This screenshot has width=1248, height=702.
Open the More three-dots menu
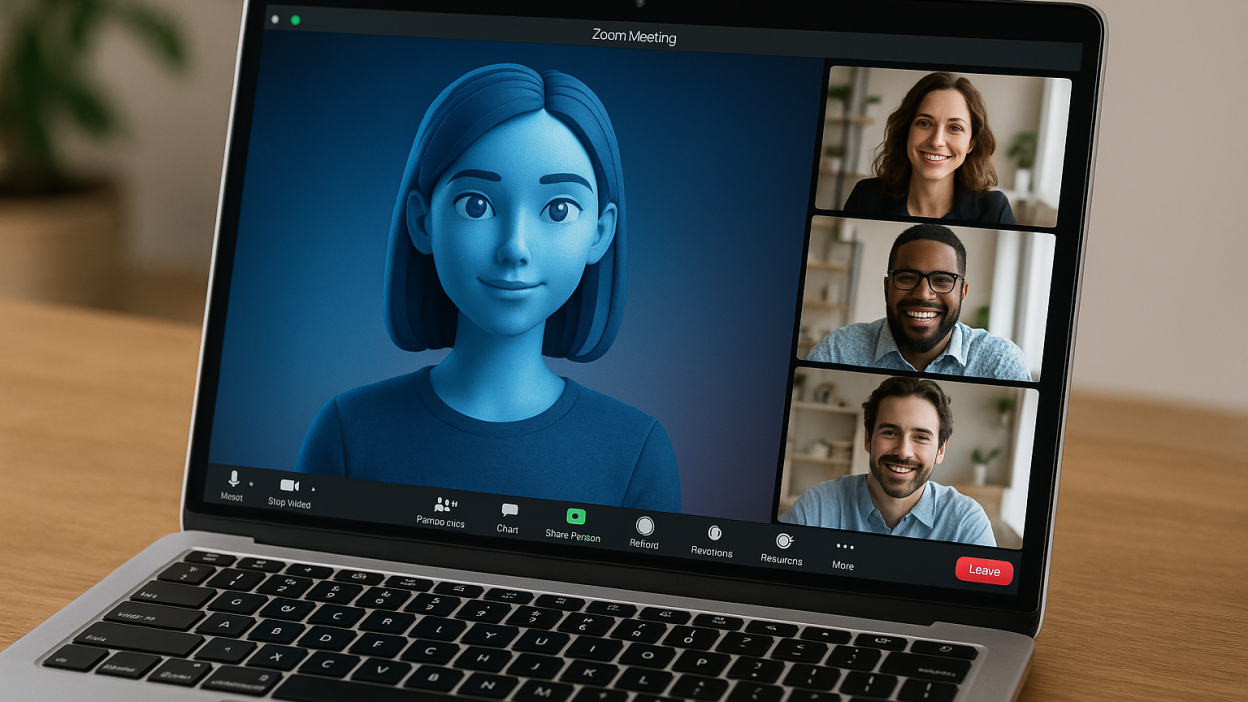click(x=845, y=547)
